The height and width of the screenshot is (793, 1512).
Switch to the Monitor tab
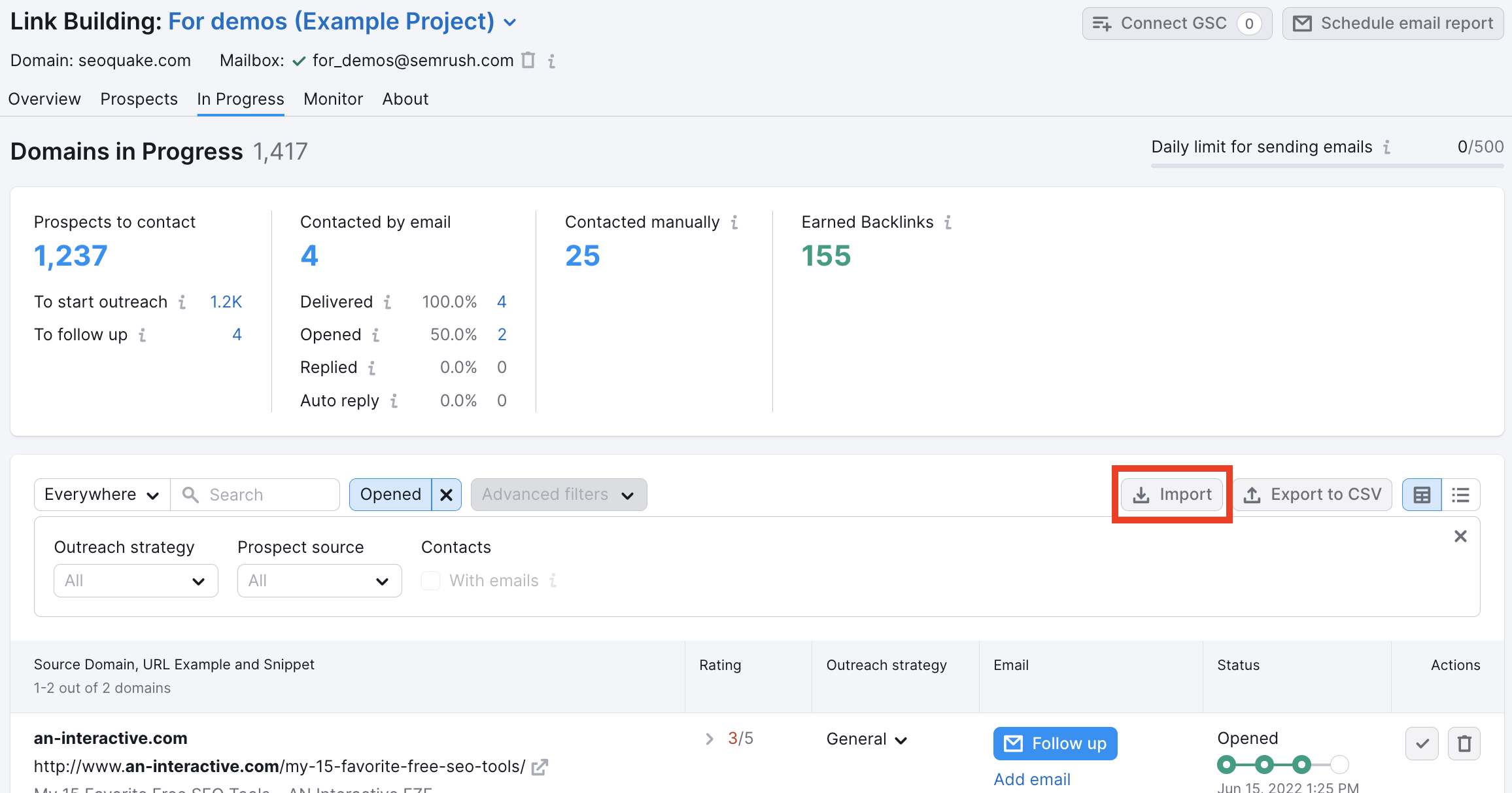(333, 99)
